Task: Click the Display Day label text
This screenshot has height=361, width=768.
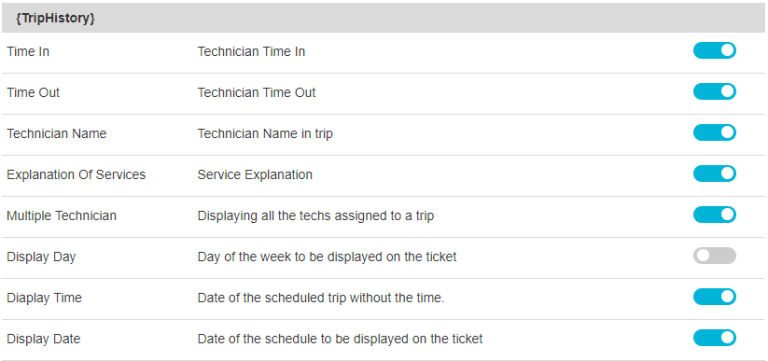Action: point(41,257)
